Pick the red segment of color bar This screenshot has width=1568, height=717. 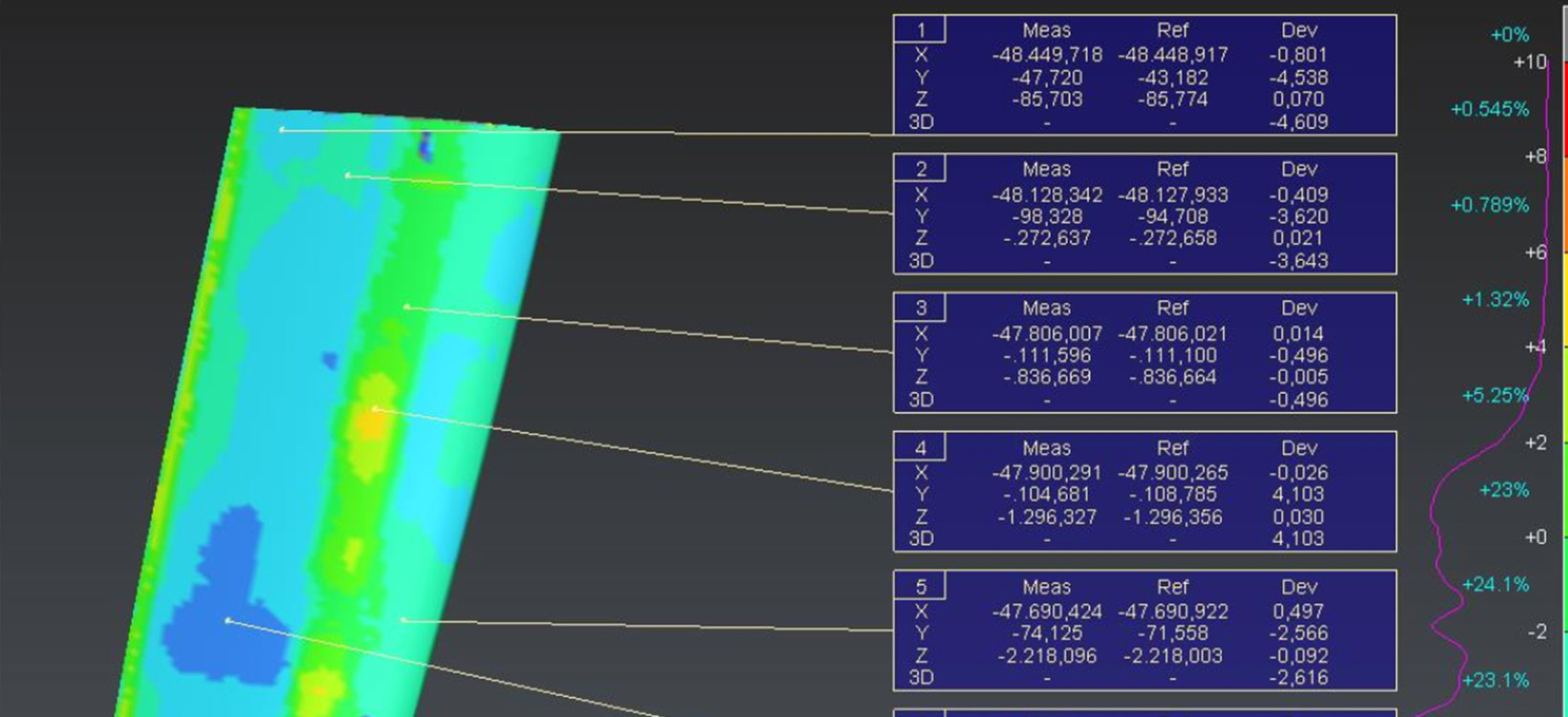(1564, 105)
